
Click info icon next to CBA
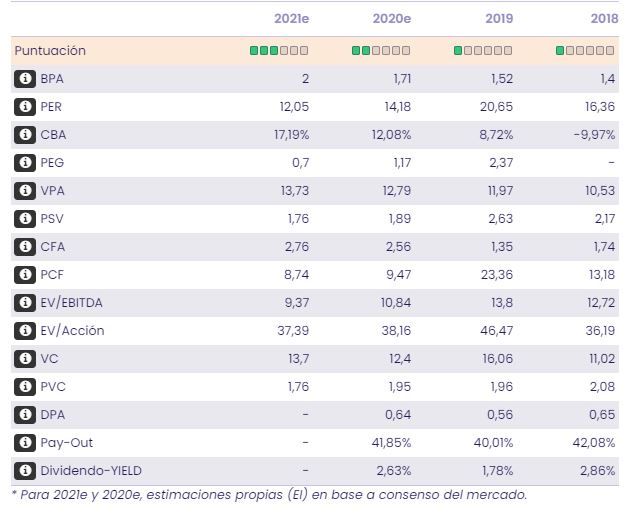24,135
